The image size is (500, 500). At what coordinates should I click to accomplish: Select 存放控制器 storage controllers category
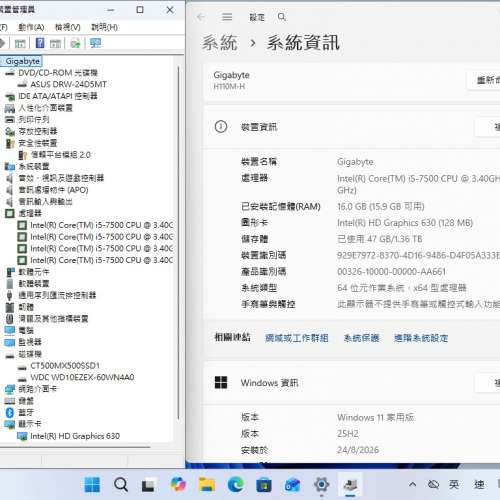tap(38, 131)
